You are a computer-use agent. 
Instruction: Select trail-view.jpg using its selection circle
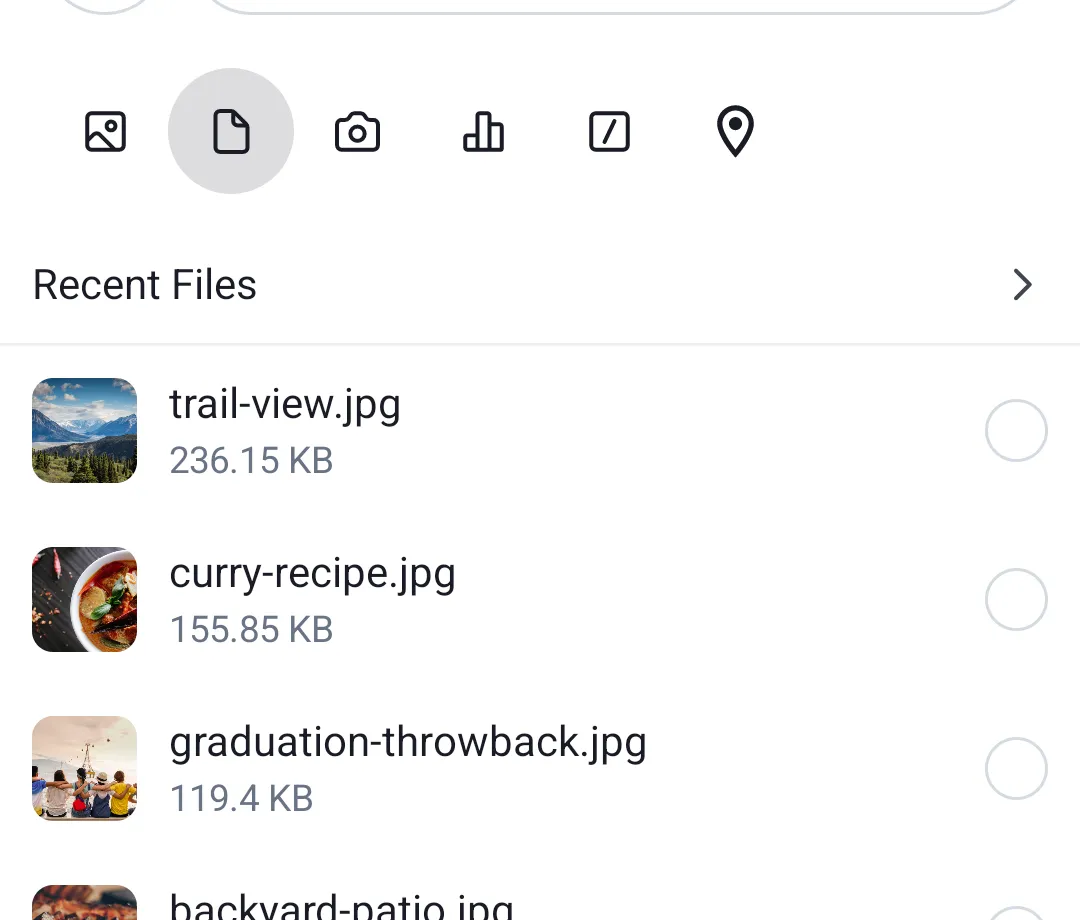pyautogui.click(x=1016, y=430)
